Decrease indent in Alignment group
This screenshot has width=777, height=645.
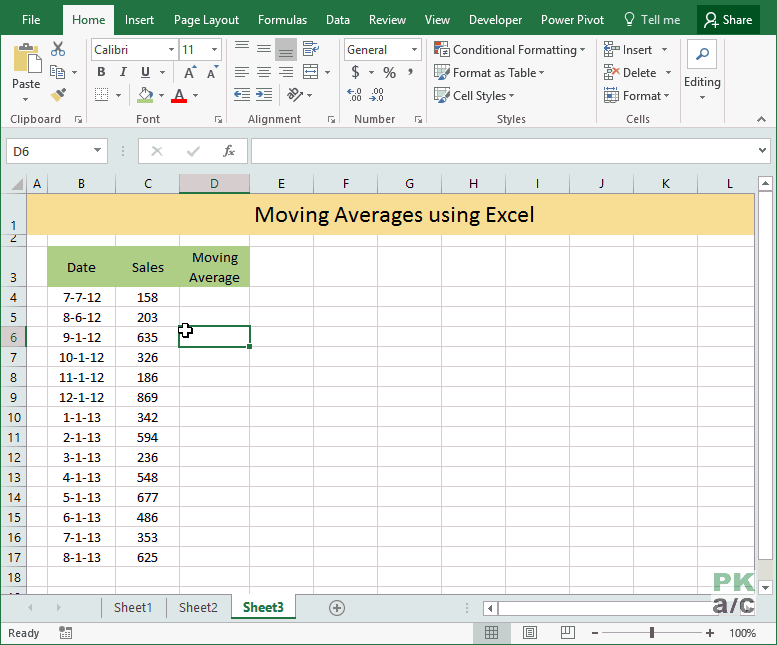coord(242,95)
